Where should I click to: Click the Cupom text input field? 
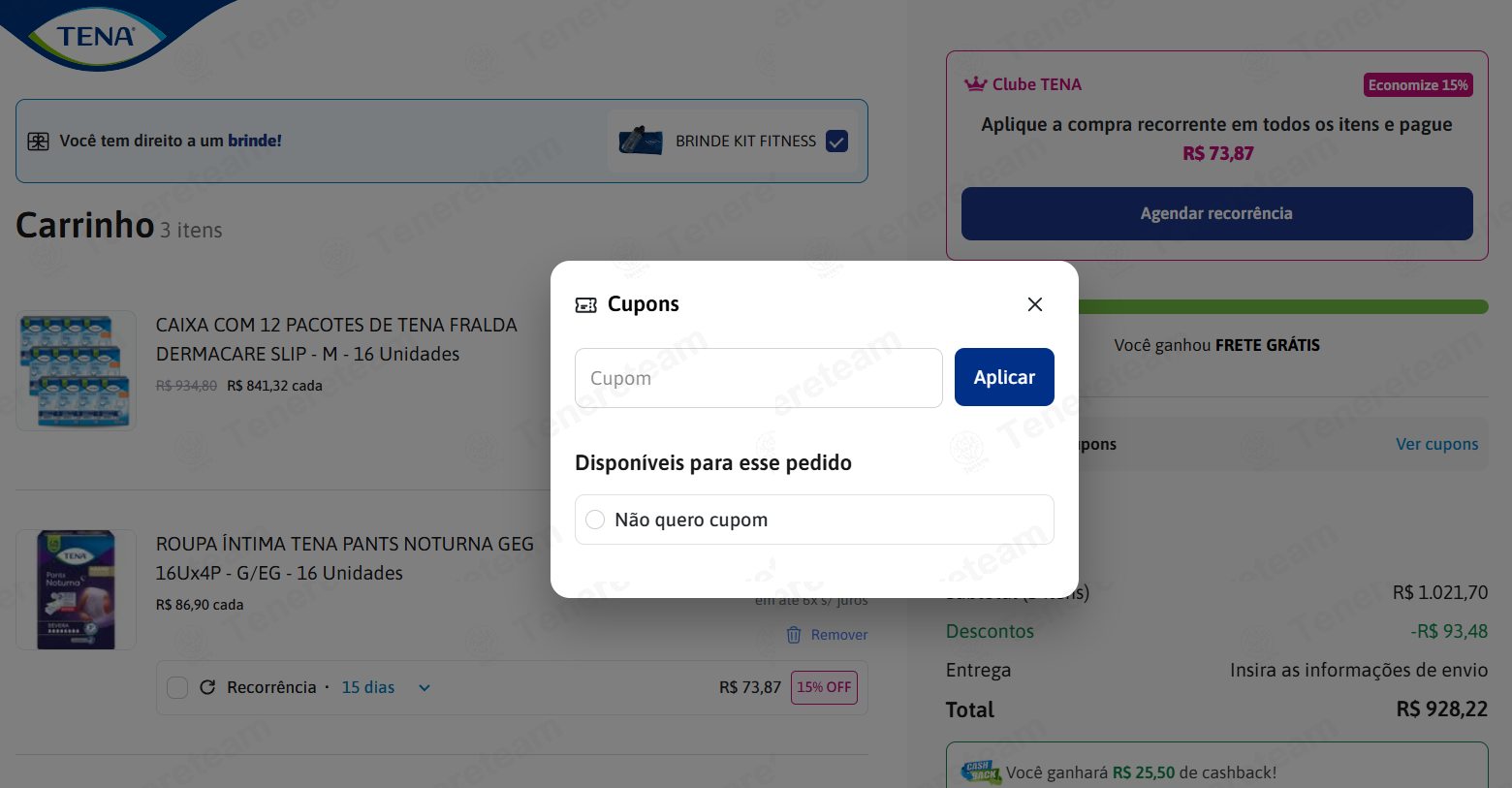(x=759, y=378)
